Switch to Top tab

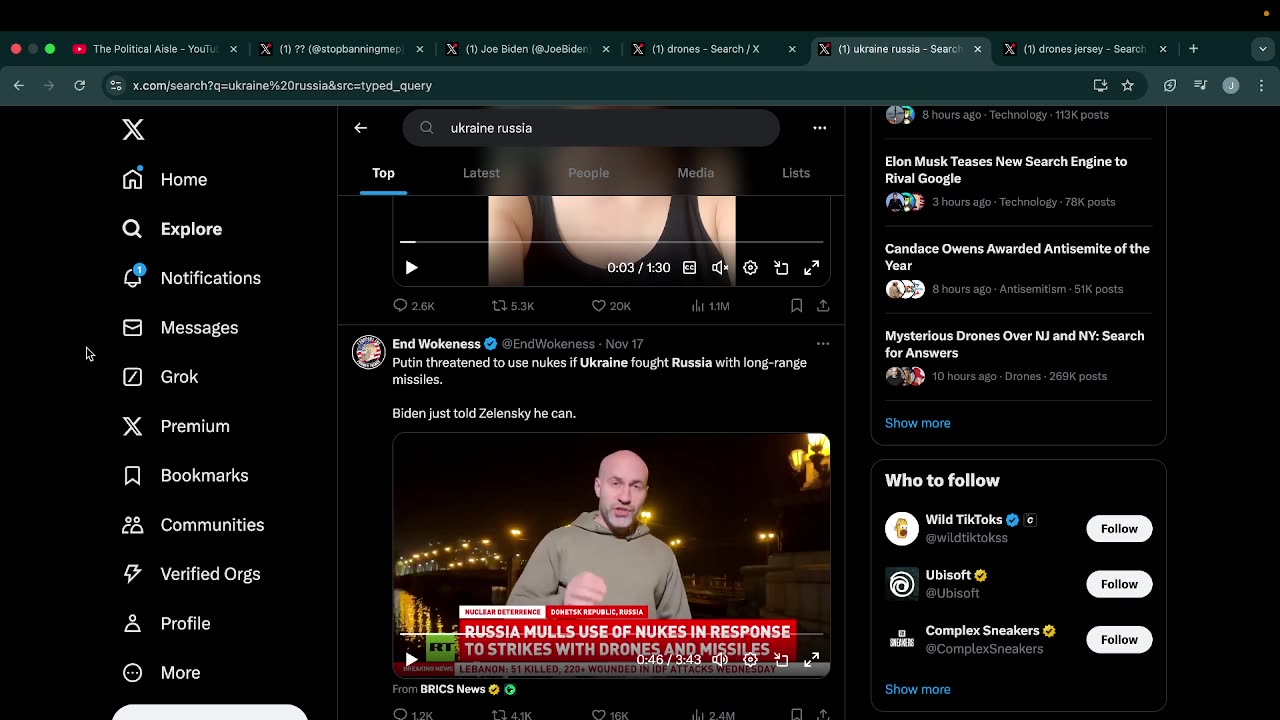tap(384, 173)
